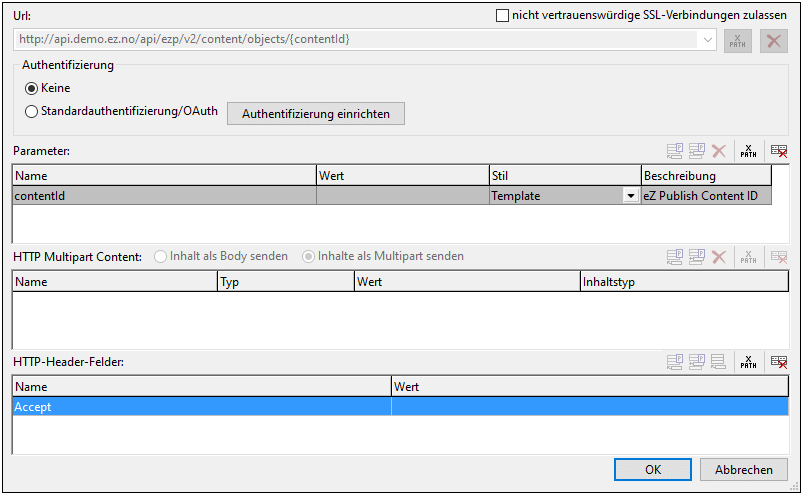Enable 'nicht vertrauenswürdige SSL-Verbindungen zulassen' checkbox
The height and width of the screenshot is (495, 803).
point(502,16)
